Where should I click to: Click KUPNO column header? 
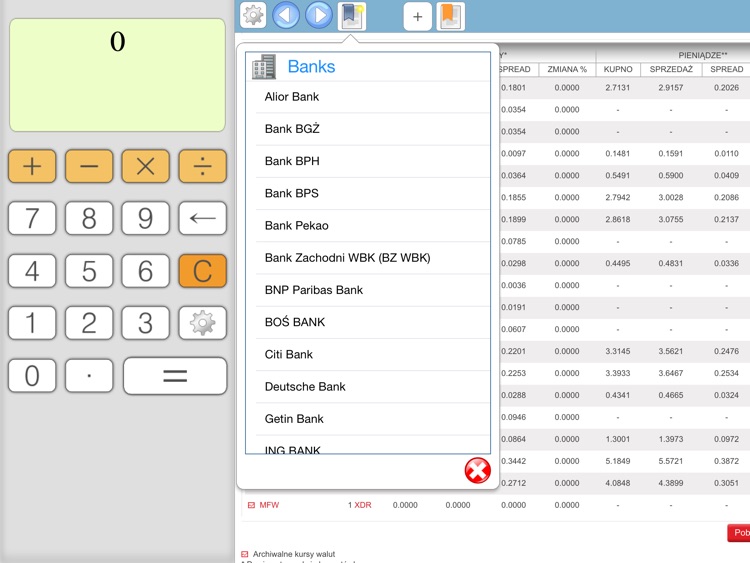(618, 69)
